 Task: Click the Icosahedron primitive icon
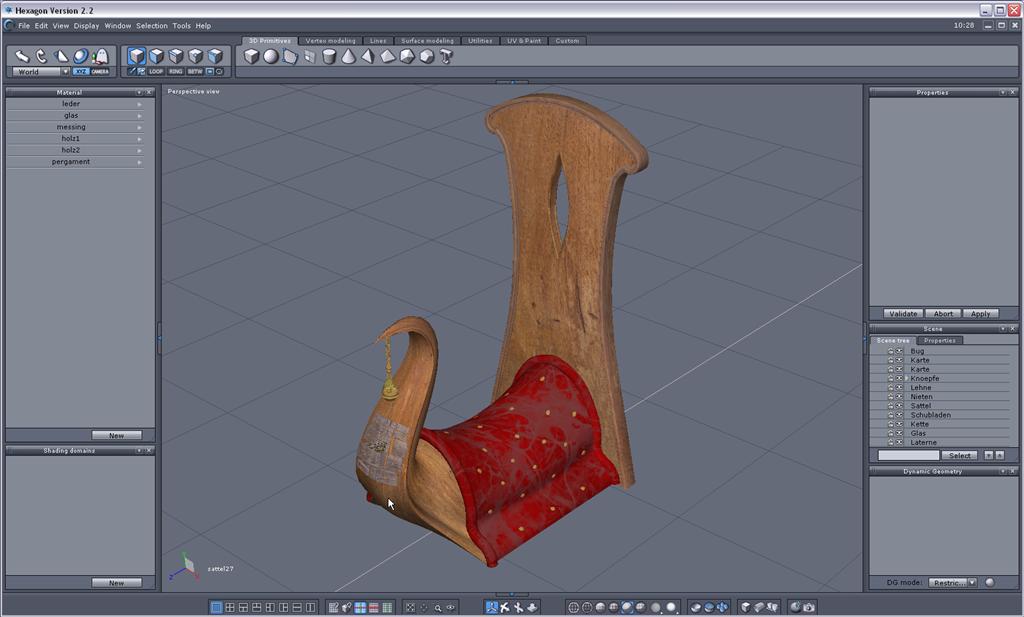tap(408, 56)
